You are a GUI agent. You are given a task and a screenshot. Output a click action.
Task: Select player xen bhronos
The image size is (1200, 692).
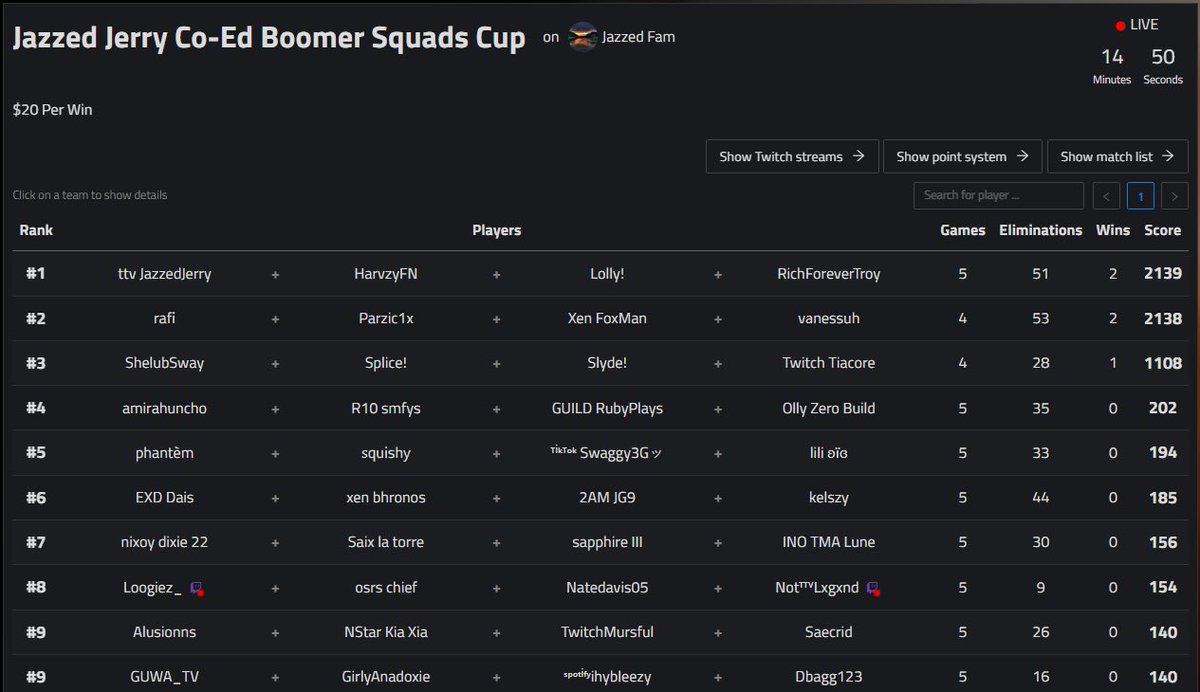tap(386, 498)
